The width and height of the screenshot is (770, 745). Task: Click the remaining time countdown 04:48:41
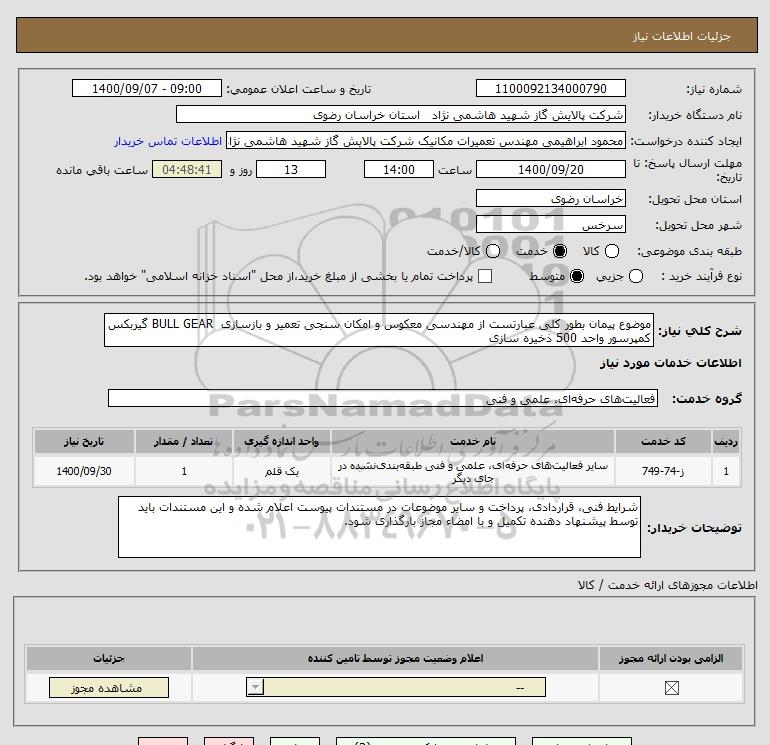point(187,169)
